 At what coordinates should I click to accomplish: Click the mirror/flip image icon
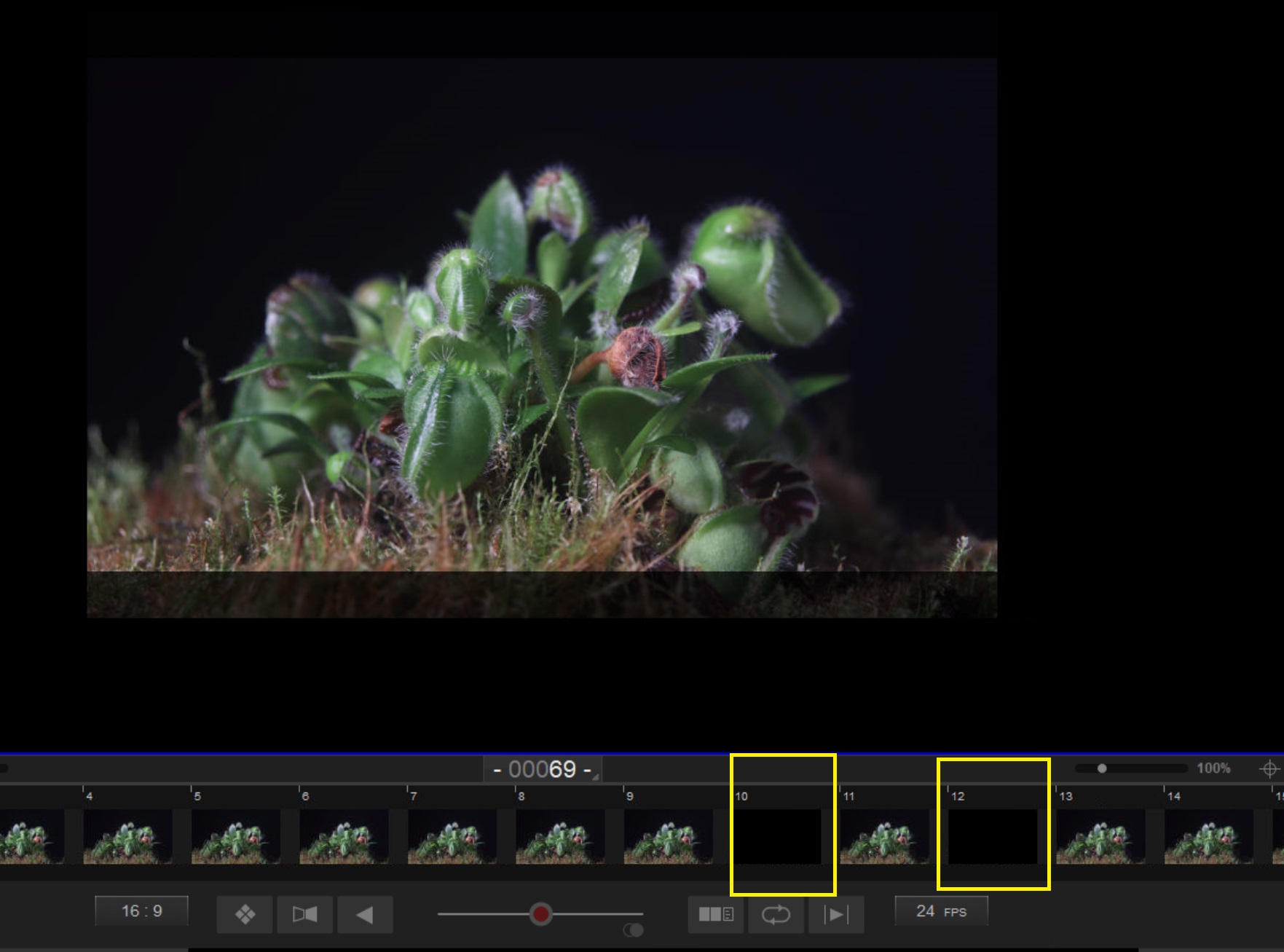304,914
